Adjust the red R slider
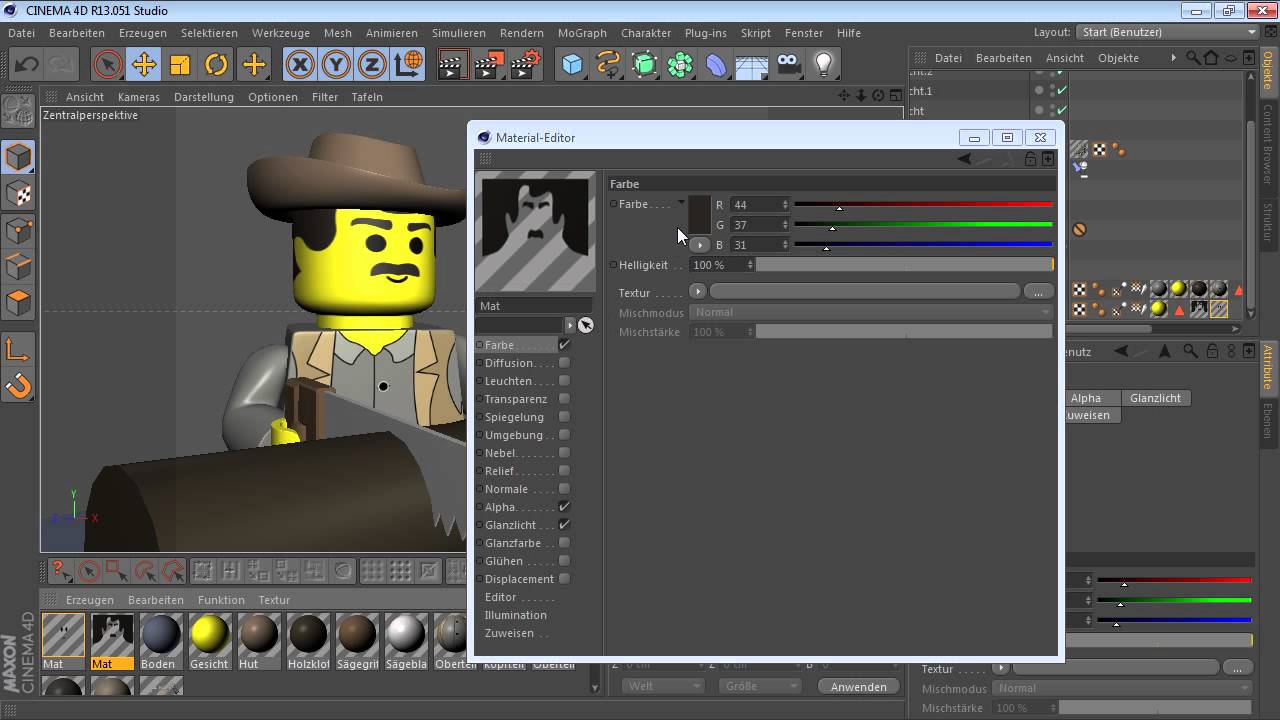 [x=923, y=205]
